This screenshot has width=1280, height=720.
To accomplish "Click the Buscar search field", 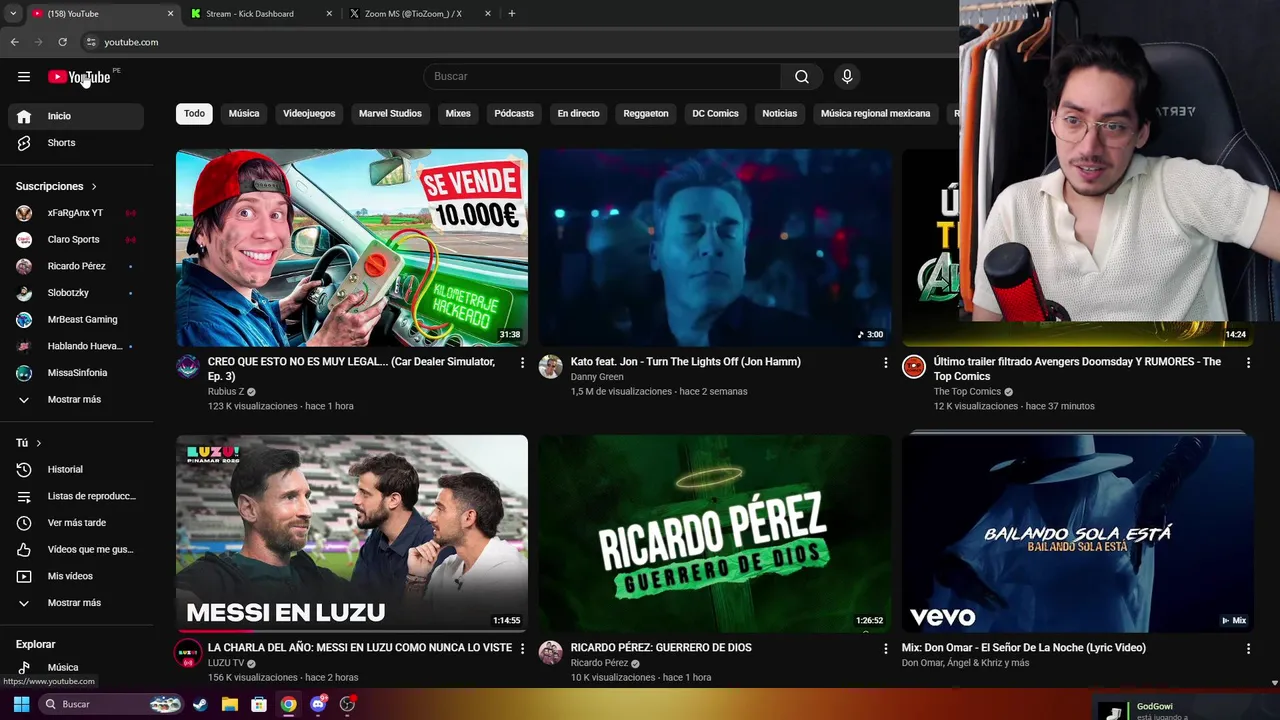I will [603, 77].
